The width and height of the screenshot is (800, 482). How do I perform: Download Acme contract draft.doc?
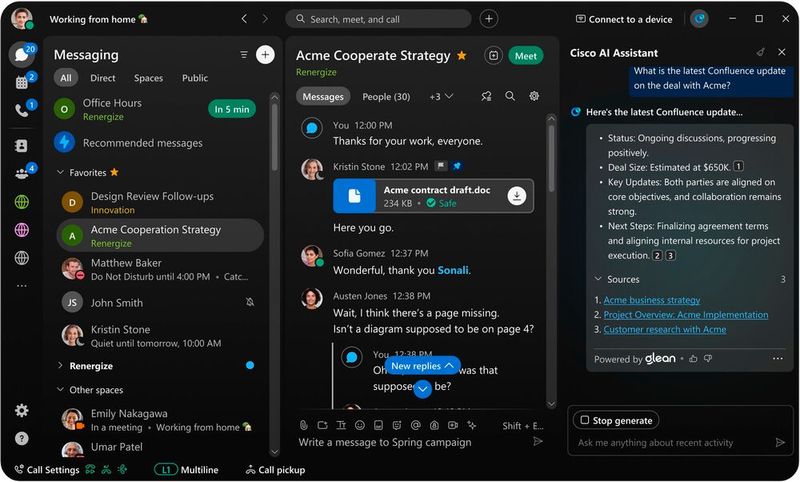(516, 196)
